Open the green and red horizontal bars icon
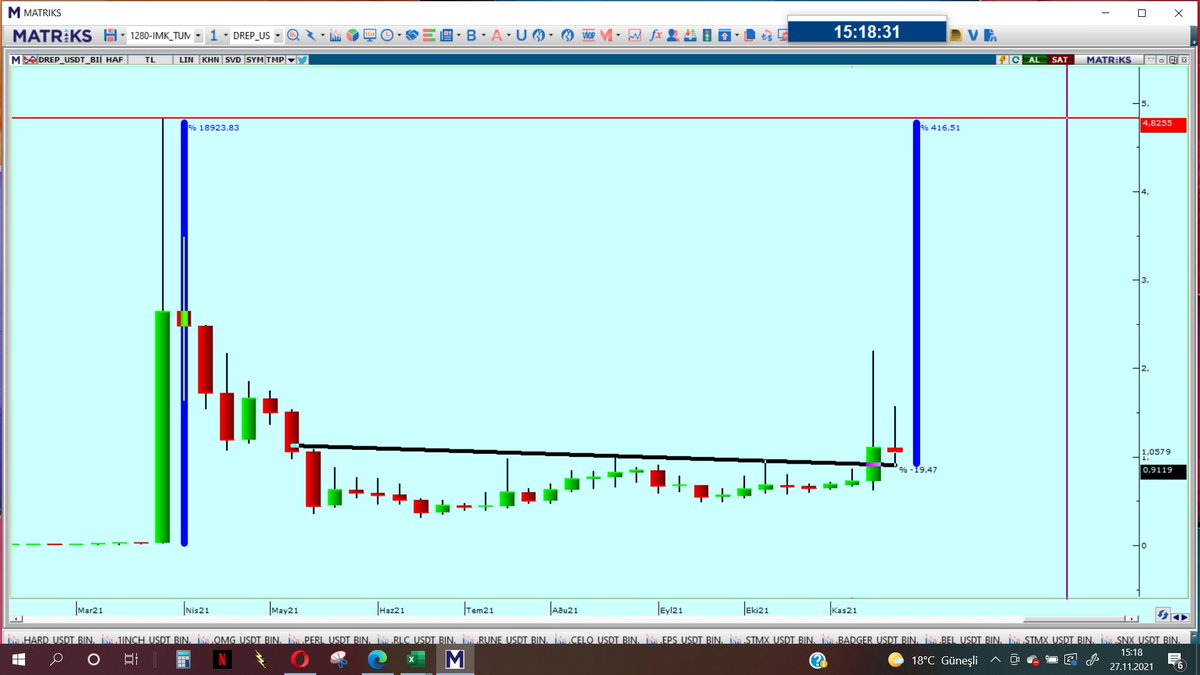Screen dimensions: 1200x675 coord(428,35)
